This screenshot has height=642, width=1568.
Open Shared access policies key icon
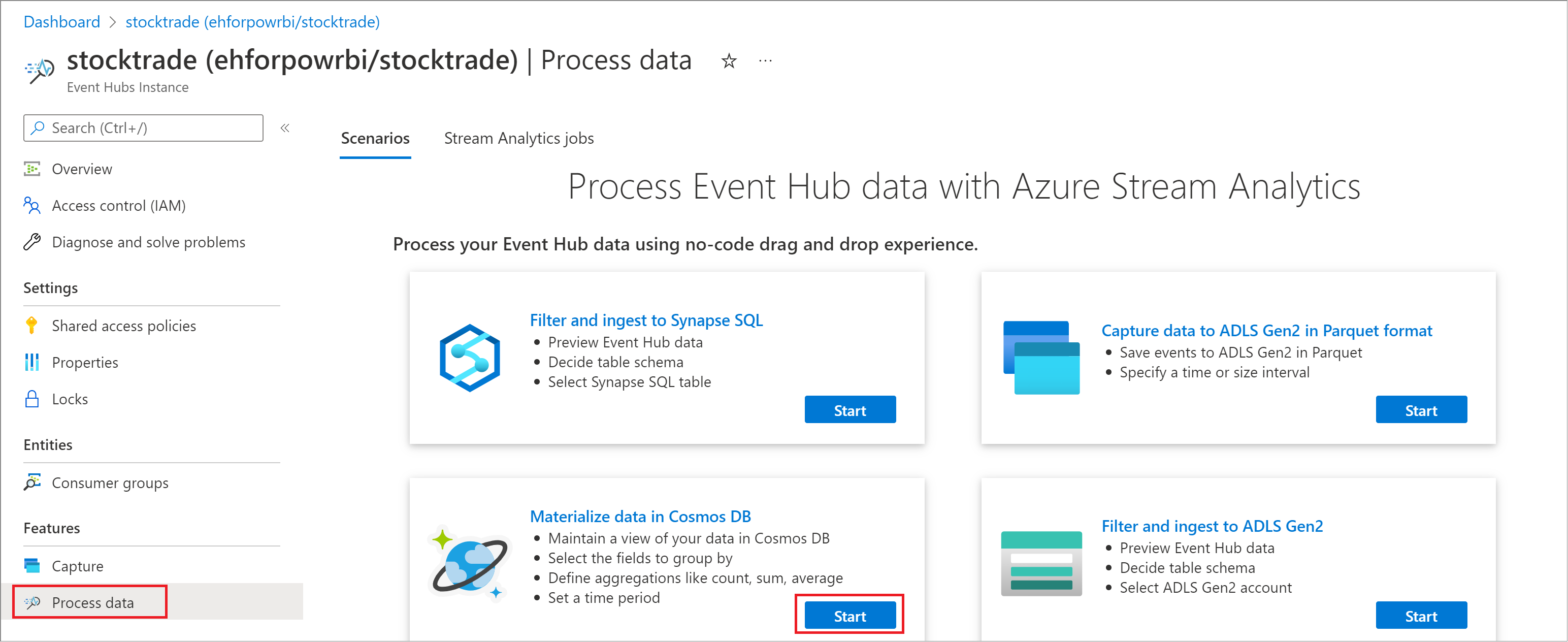pos(31,326)
